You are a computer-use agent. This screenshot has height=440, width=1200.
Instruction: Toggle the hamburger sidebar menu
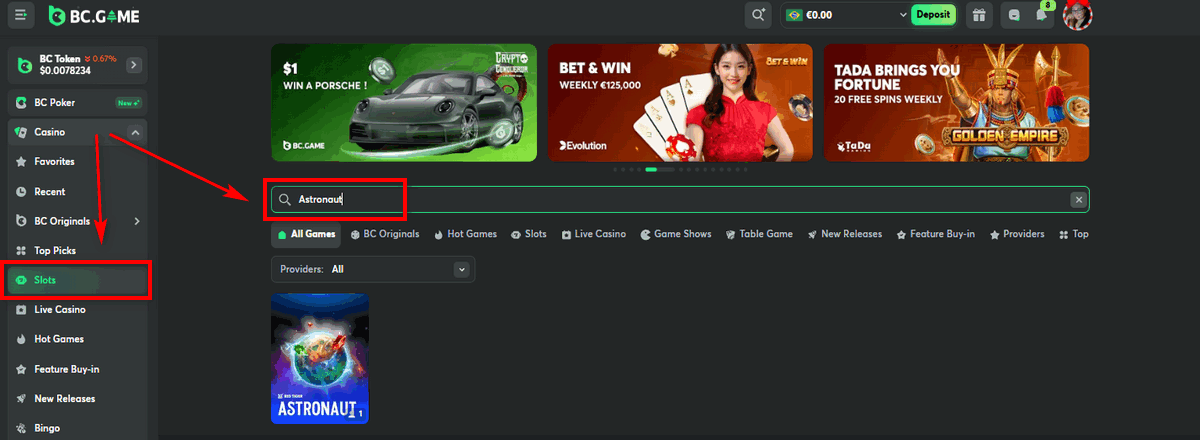pyautogui.click(x=21, y=15)
